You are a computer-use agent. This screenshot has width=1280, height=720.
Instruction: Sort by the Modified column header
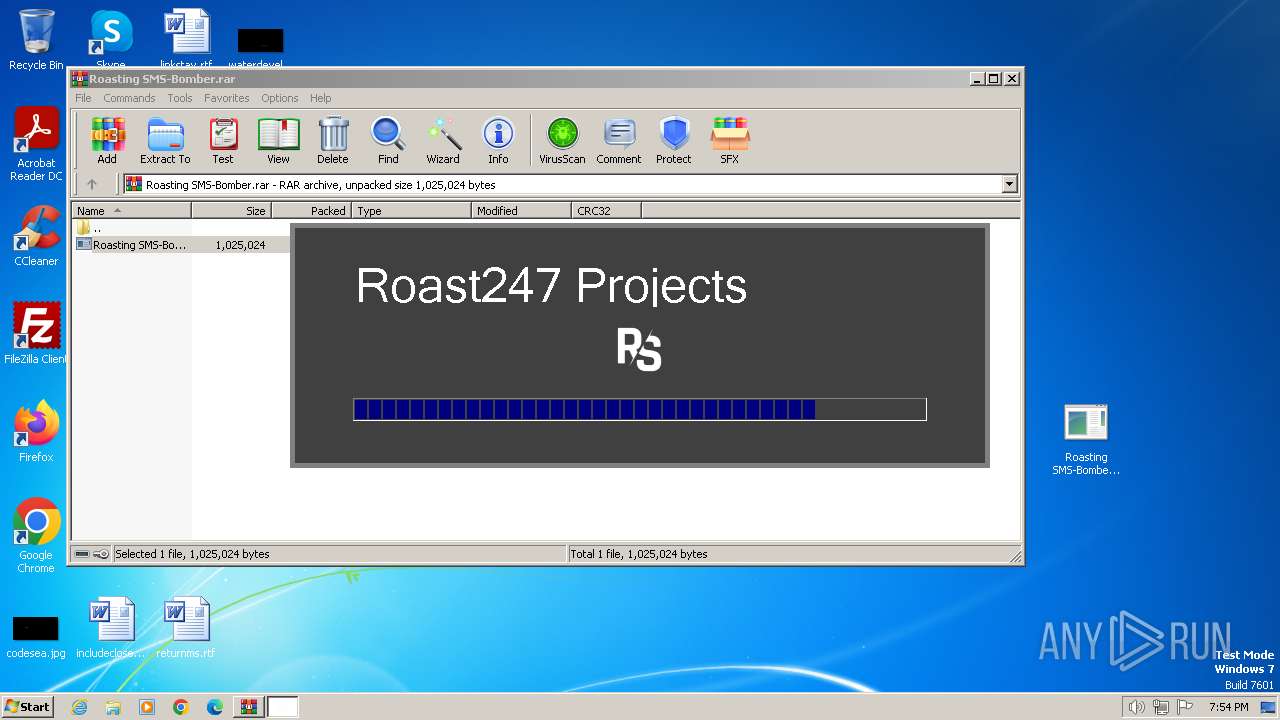point(521,211)
